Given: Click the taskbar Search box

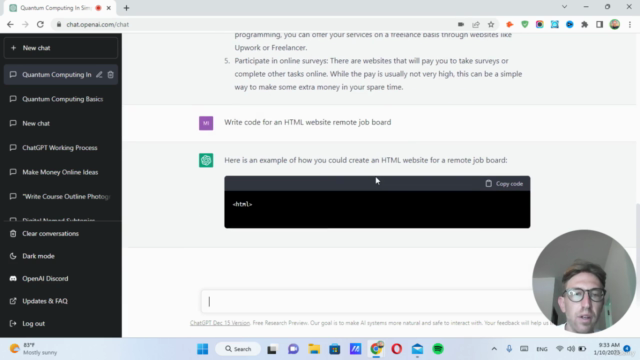Looking at the screenshot, I should pos(238,349).
